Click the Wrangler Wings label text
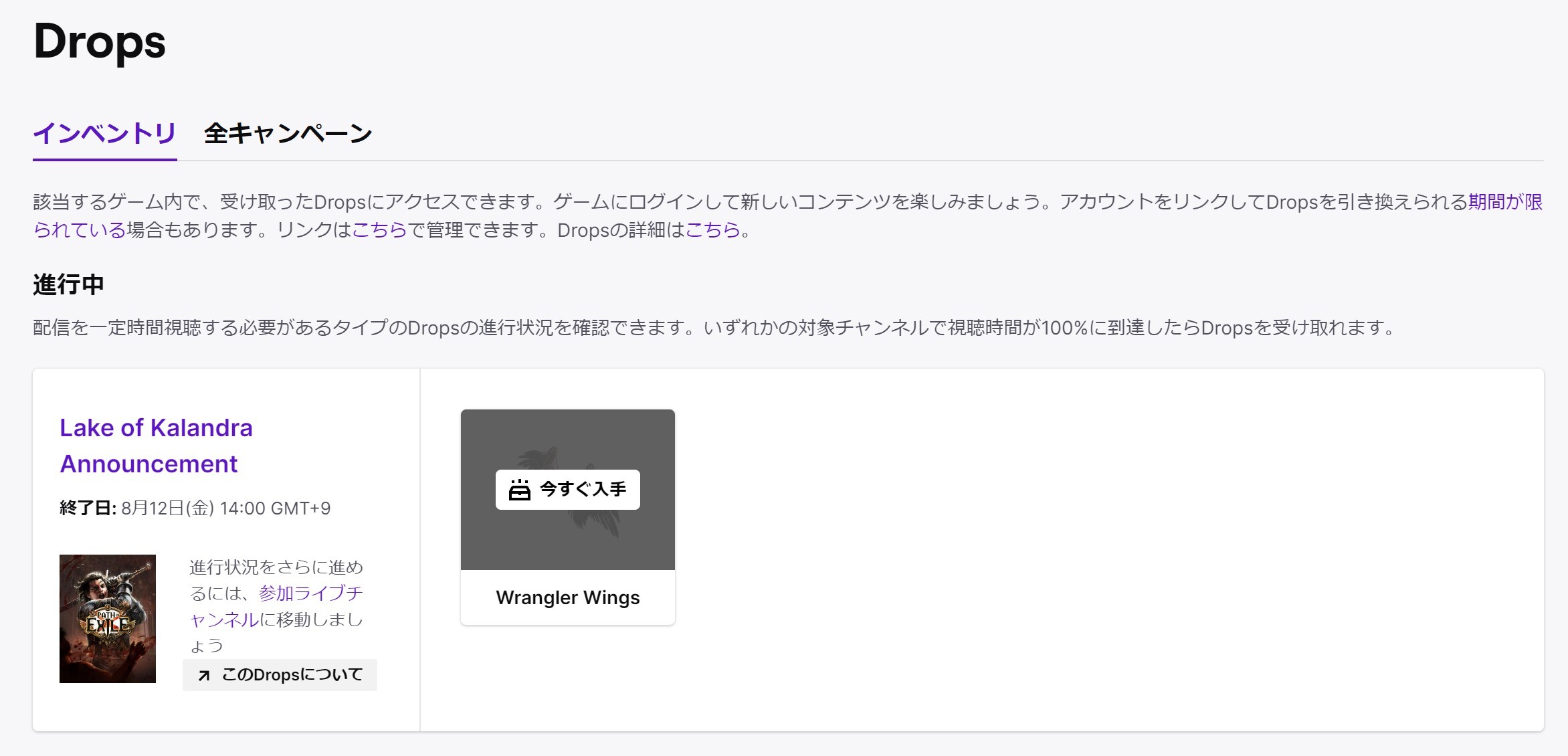The image size is (1568, 756). (x=567, y=597)
